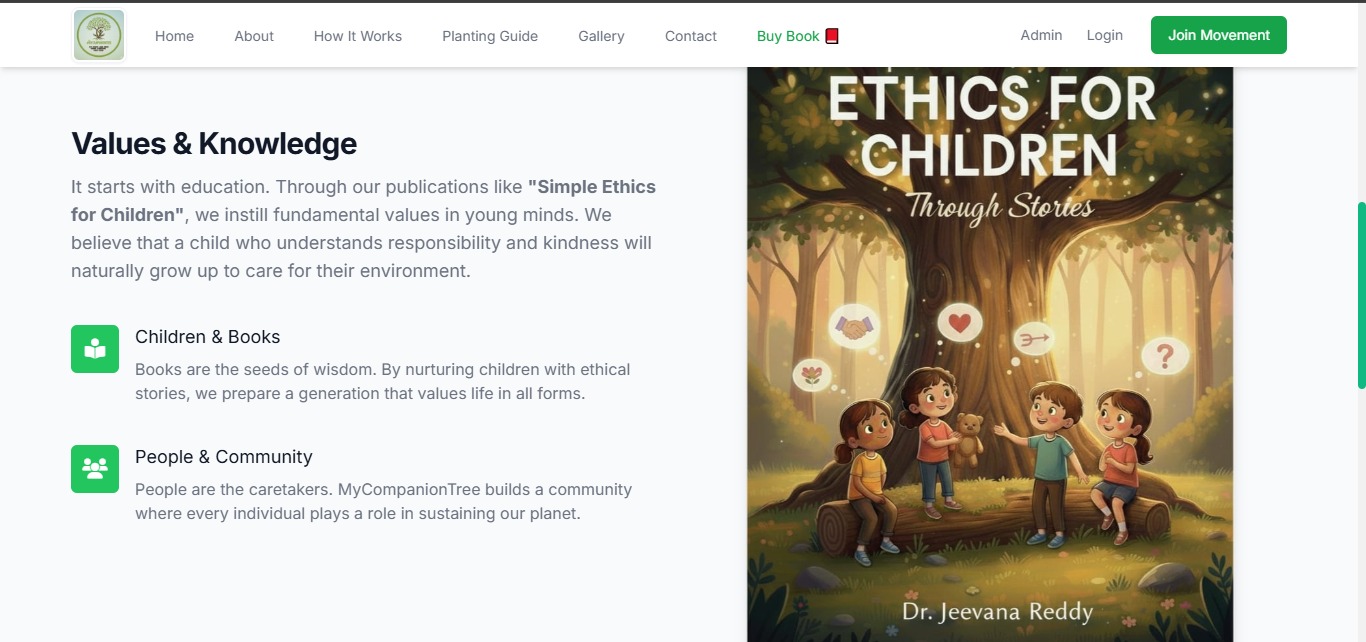Click the green people group icon
The width and height of the screenshot is (1366, 642).
(95, 469)
